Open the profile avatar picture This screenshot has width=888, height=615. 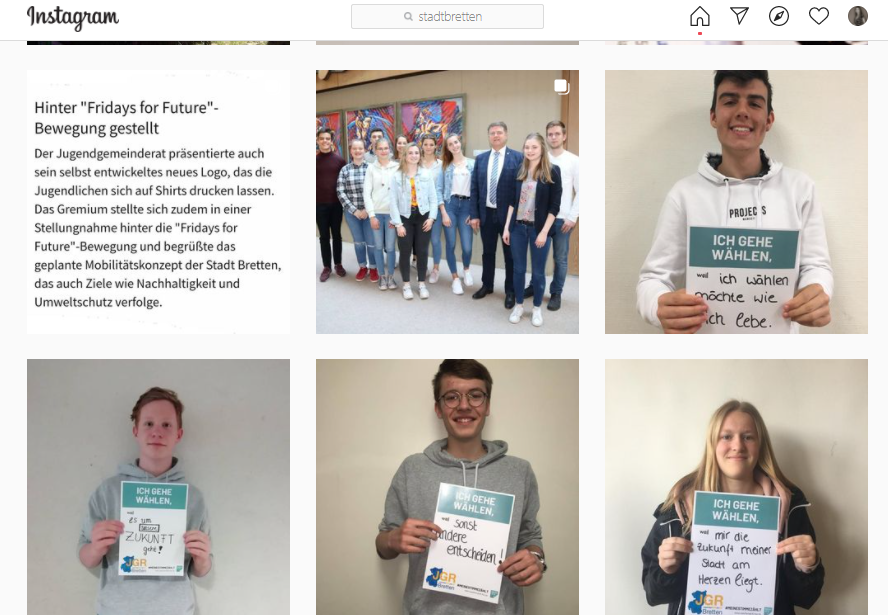(x=857, y=16)
